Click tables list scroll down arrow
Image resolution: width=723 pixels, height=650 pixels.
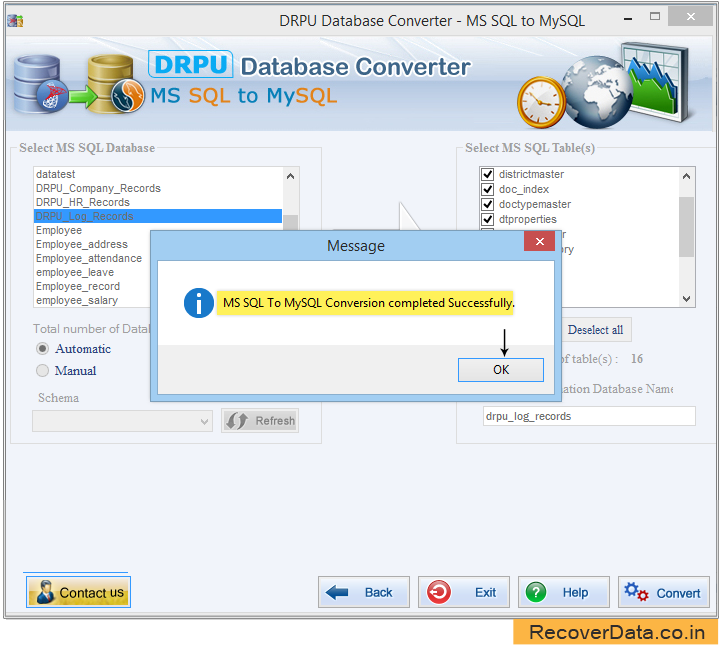click(x=686, y=299)
